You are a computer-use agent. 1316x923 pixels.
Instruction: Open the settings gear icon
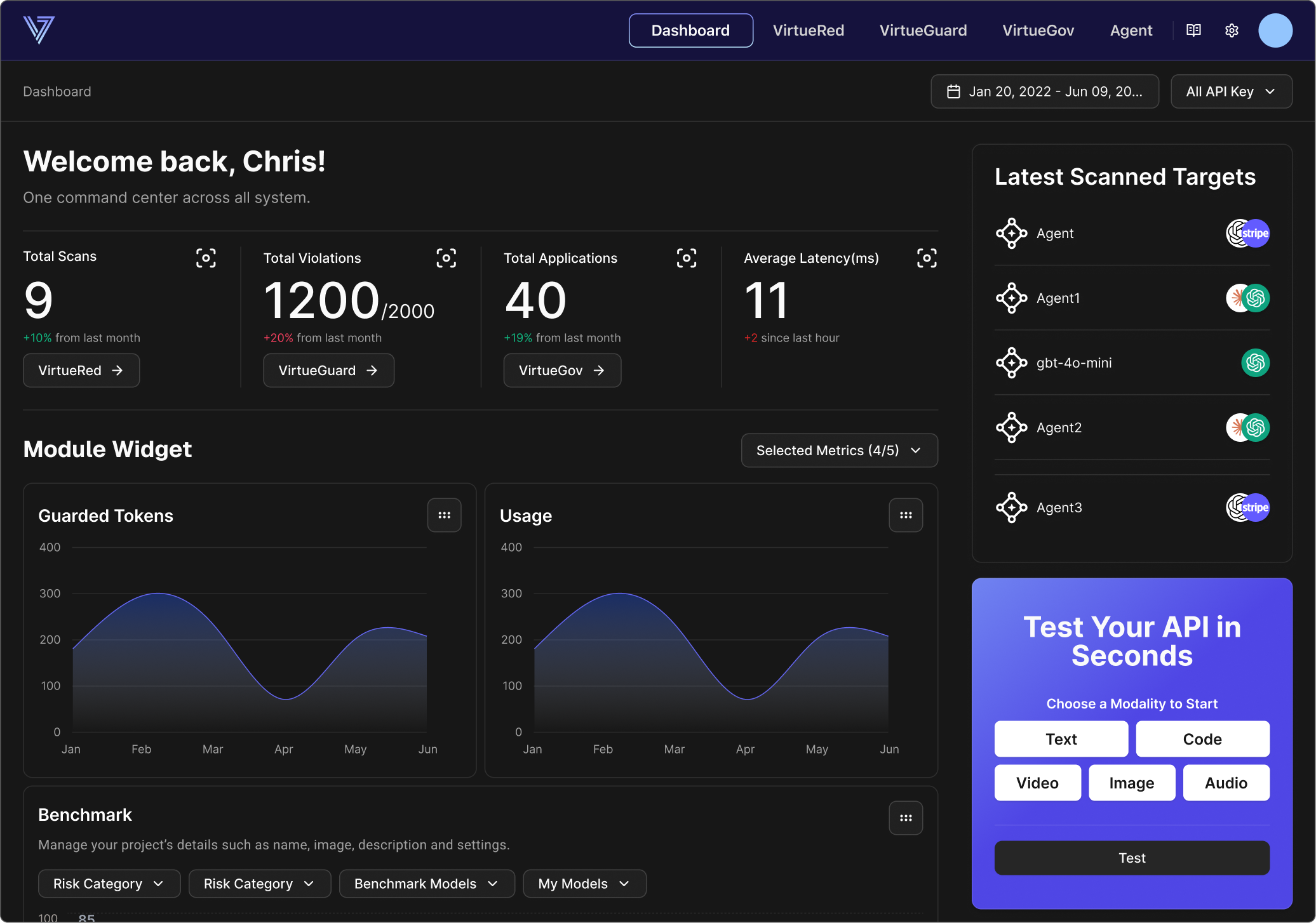1232,30
